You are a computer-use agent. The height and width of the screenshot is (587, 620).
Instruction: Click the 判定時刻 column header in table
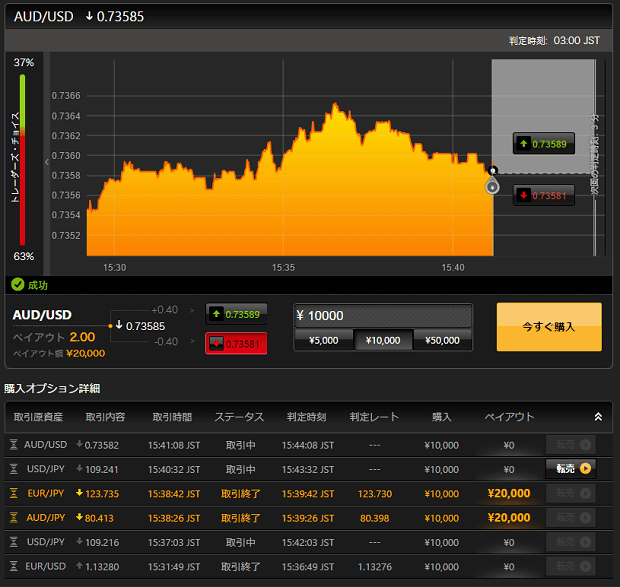point(306,417)
